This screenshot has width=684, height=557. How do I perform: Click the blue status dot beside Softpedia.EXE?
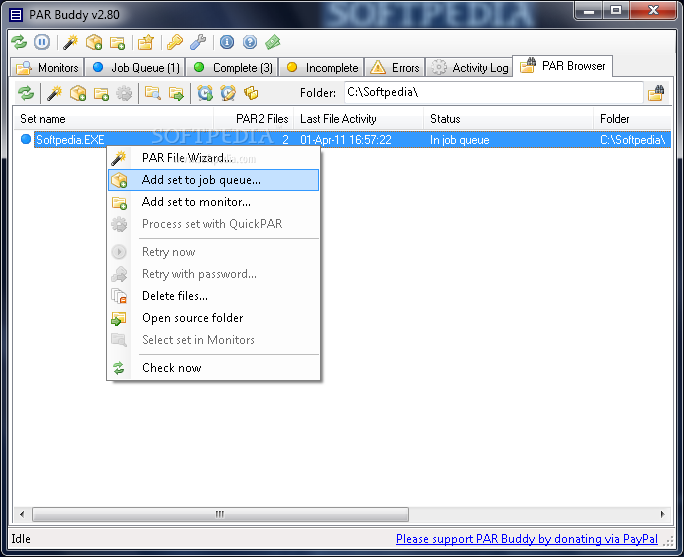click(x=26, y=139)
